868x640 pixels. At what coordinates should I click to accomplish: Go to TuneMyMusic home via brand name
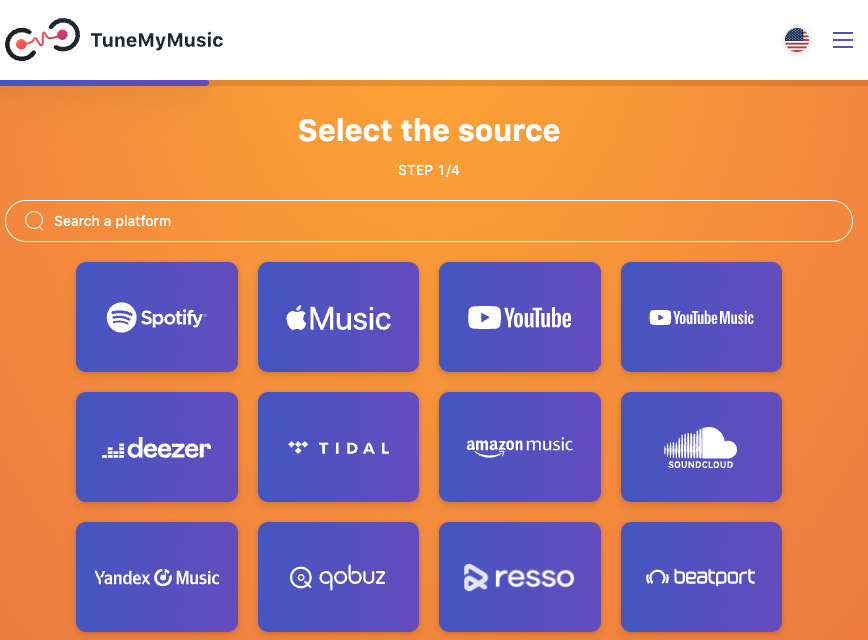point(157,41)
